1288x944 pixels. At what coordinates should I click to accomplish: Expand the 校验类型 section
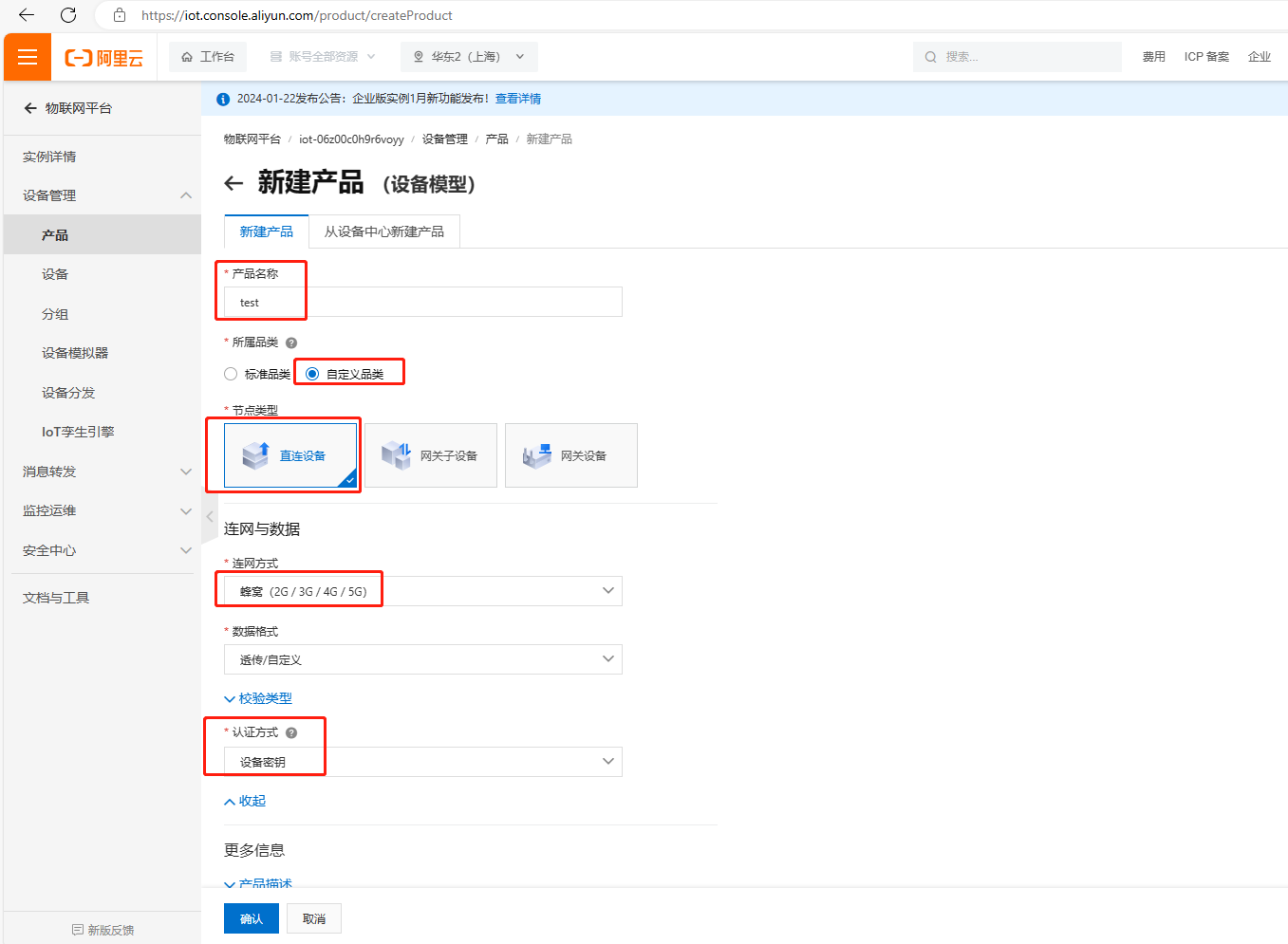click(x=258, y=698)
